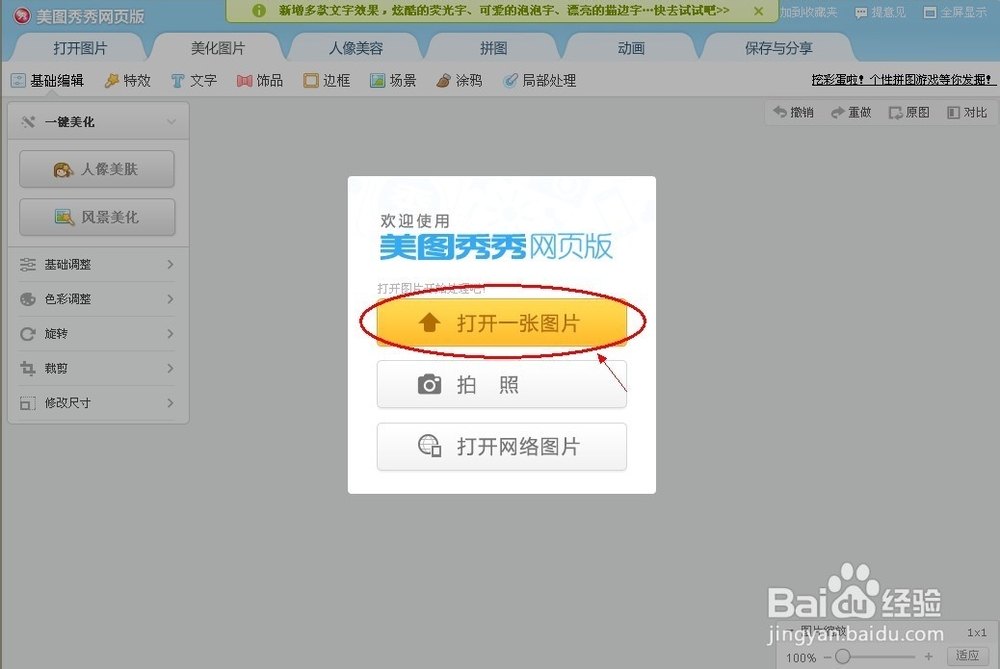Open the 饰品 accessories tool

pos(260,80)
